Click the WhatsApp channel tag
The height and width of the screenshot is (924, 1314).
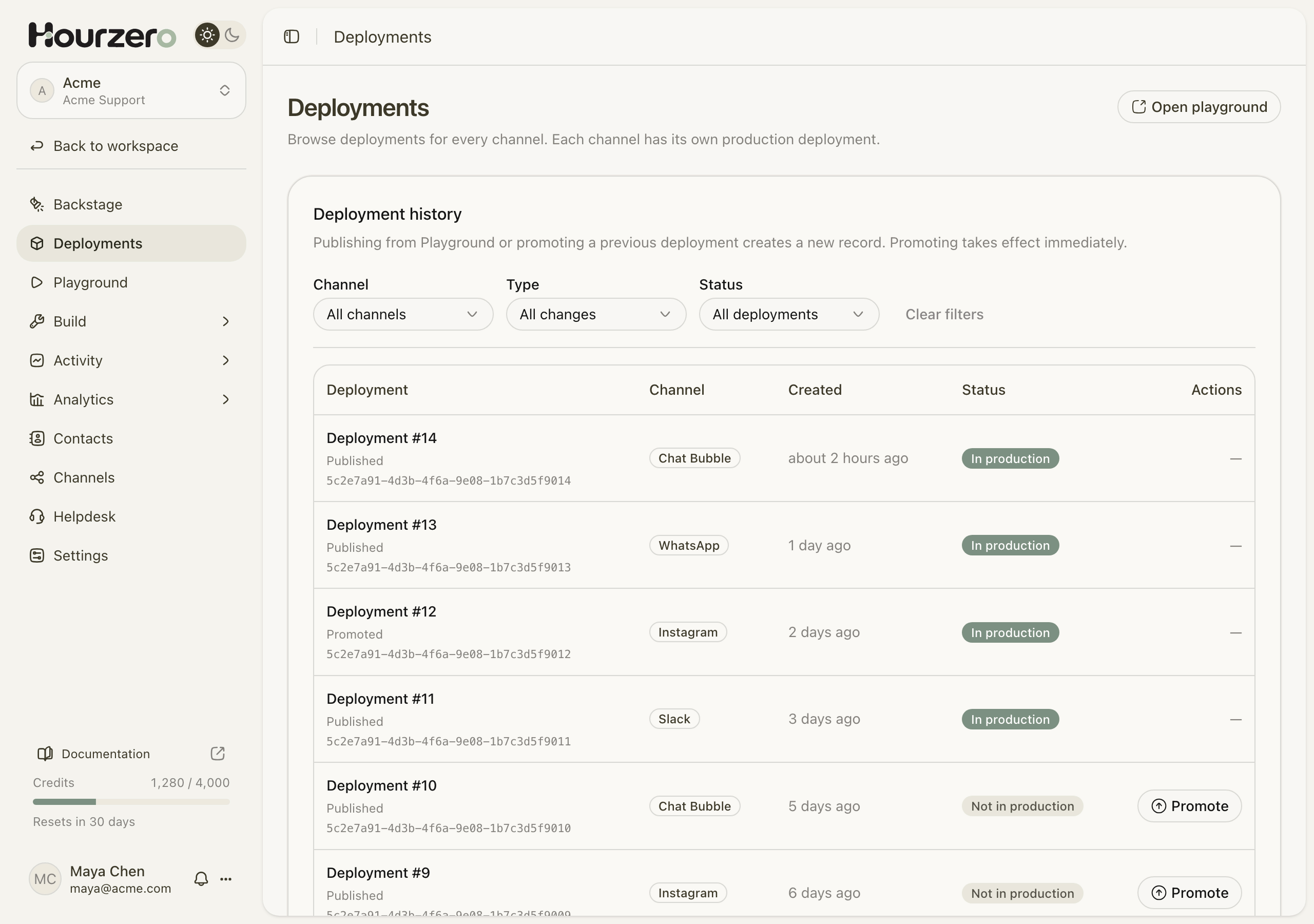coord(689,545)
